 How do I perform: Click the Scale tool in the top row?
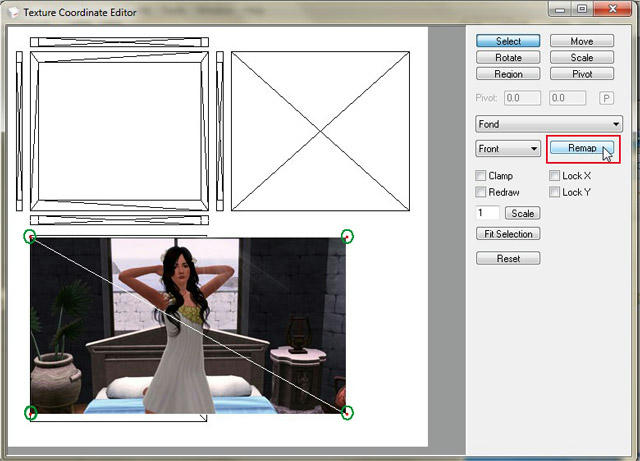[582, 58]
